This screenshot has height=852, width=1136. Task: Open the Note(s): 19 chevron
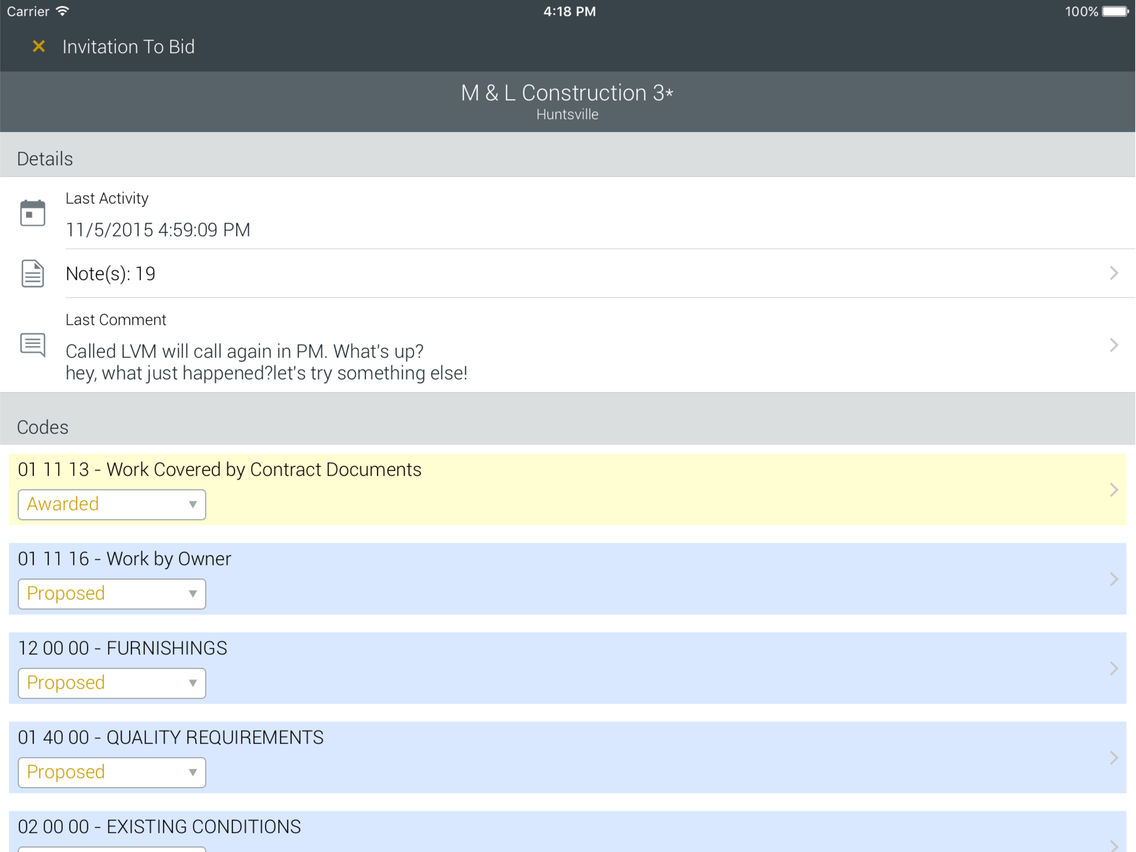click(1114, 273)
